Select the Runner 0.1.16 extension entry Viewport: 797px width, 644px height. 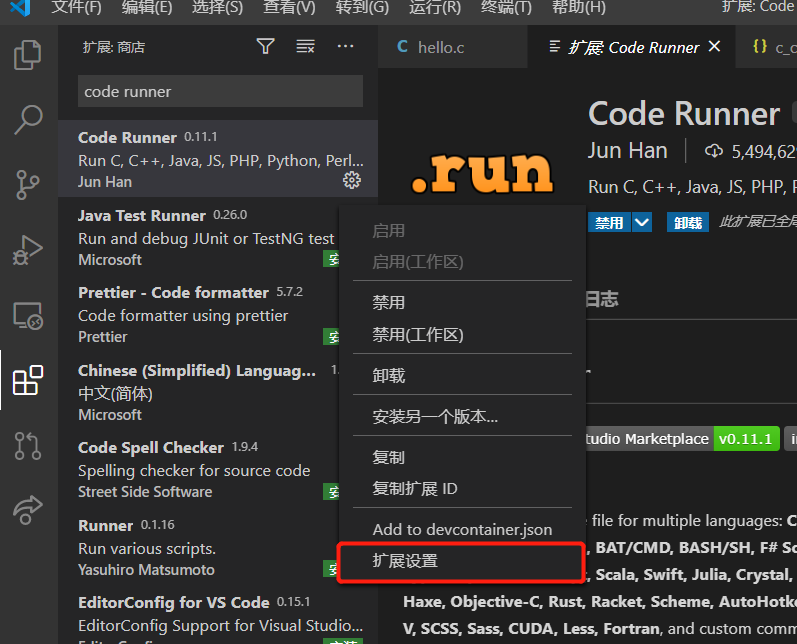point(199,547)
